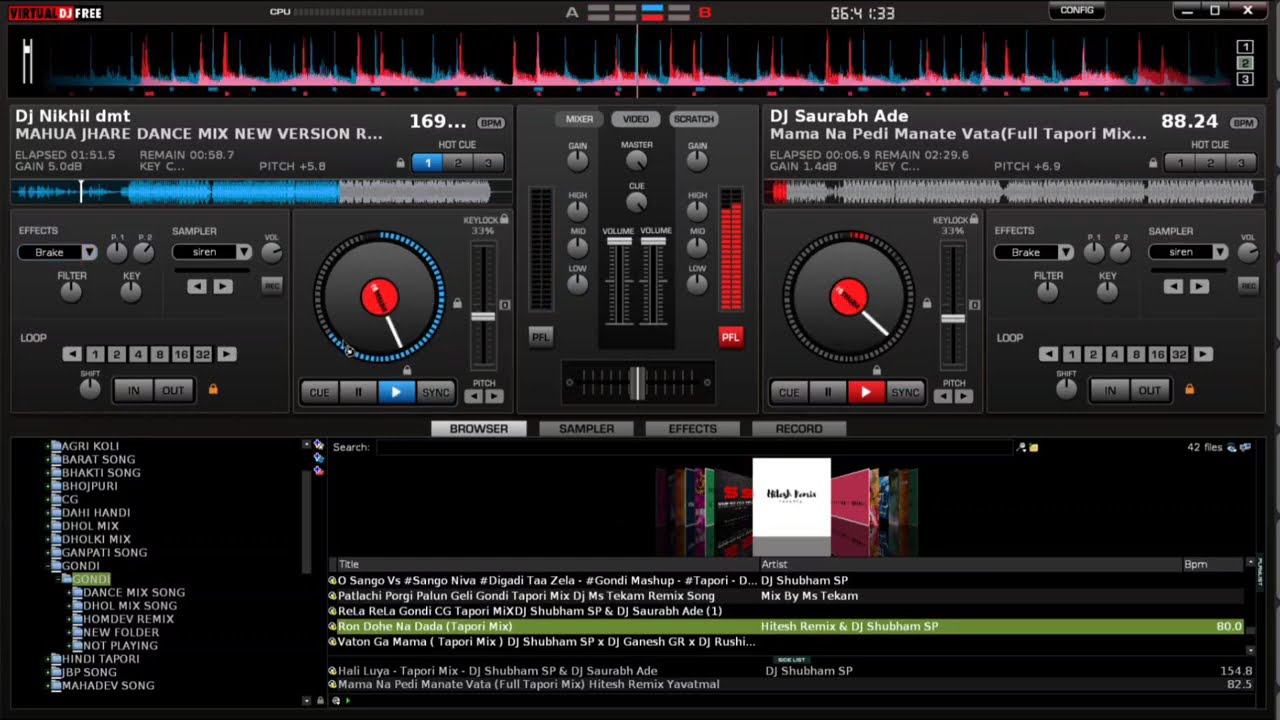Screen dimensions: 1280x720
Task: Click the browser Search field
Action: (694, 448)
